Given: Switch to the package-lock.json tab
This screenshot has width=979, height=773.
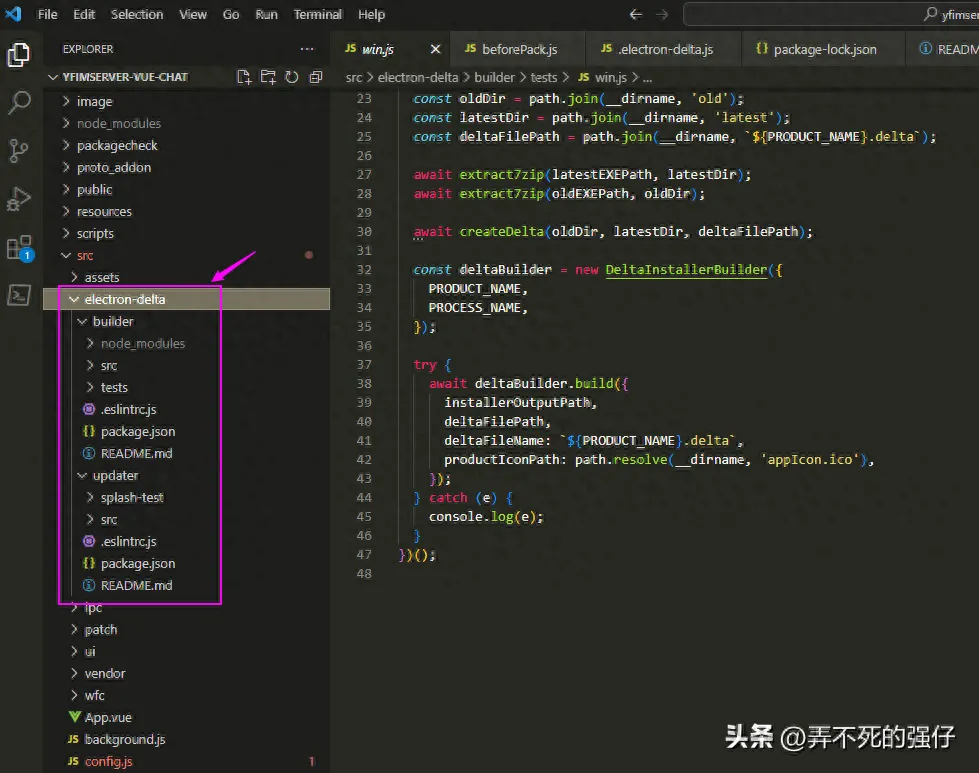Looking at the screenshot, I should click(x=824, y=49).
